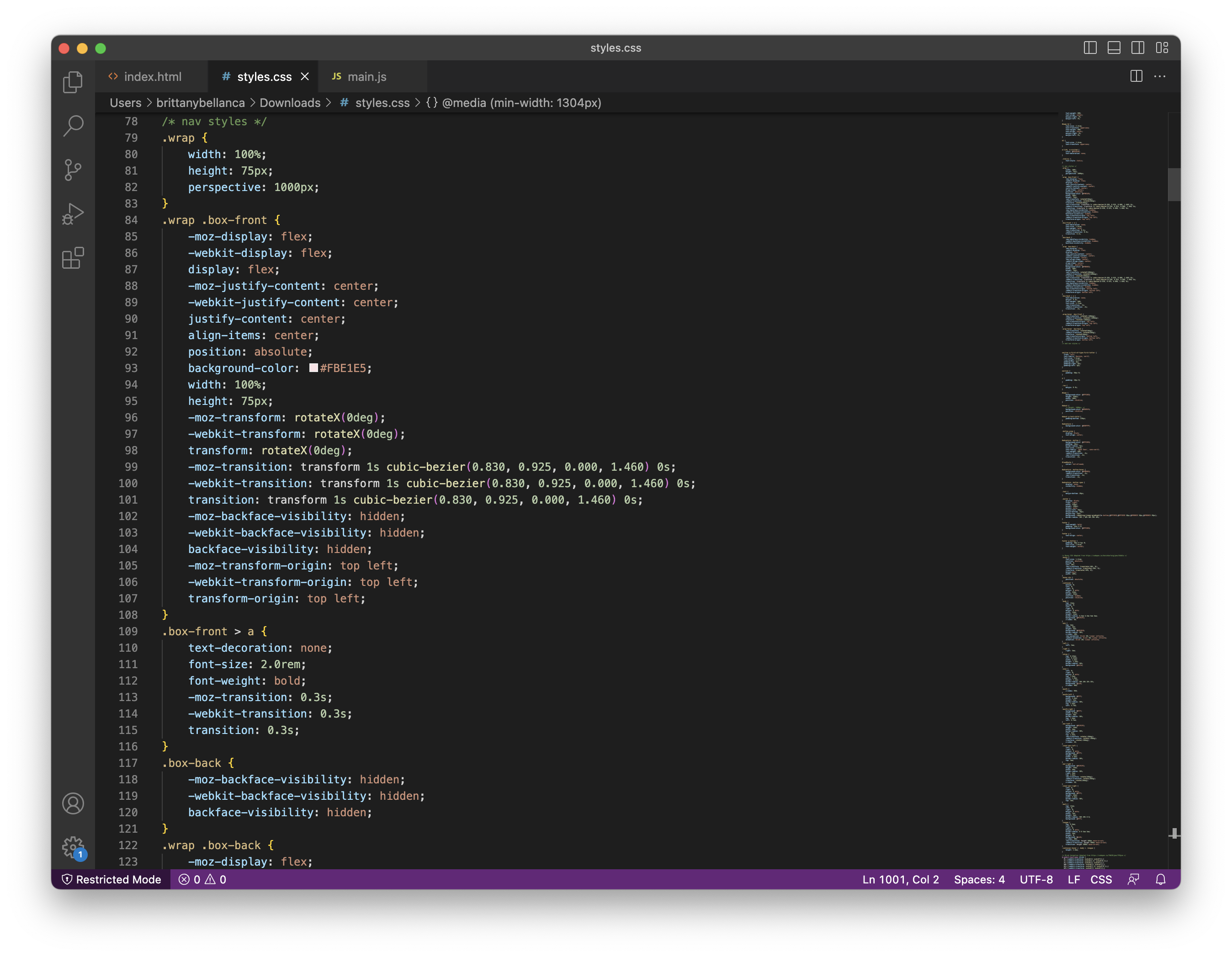Viewport: 1232px width, 957px height.
Task: Switch to the index.html tab
Action: [152, 77]
